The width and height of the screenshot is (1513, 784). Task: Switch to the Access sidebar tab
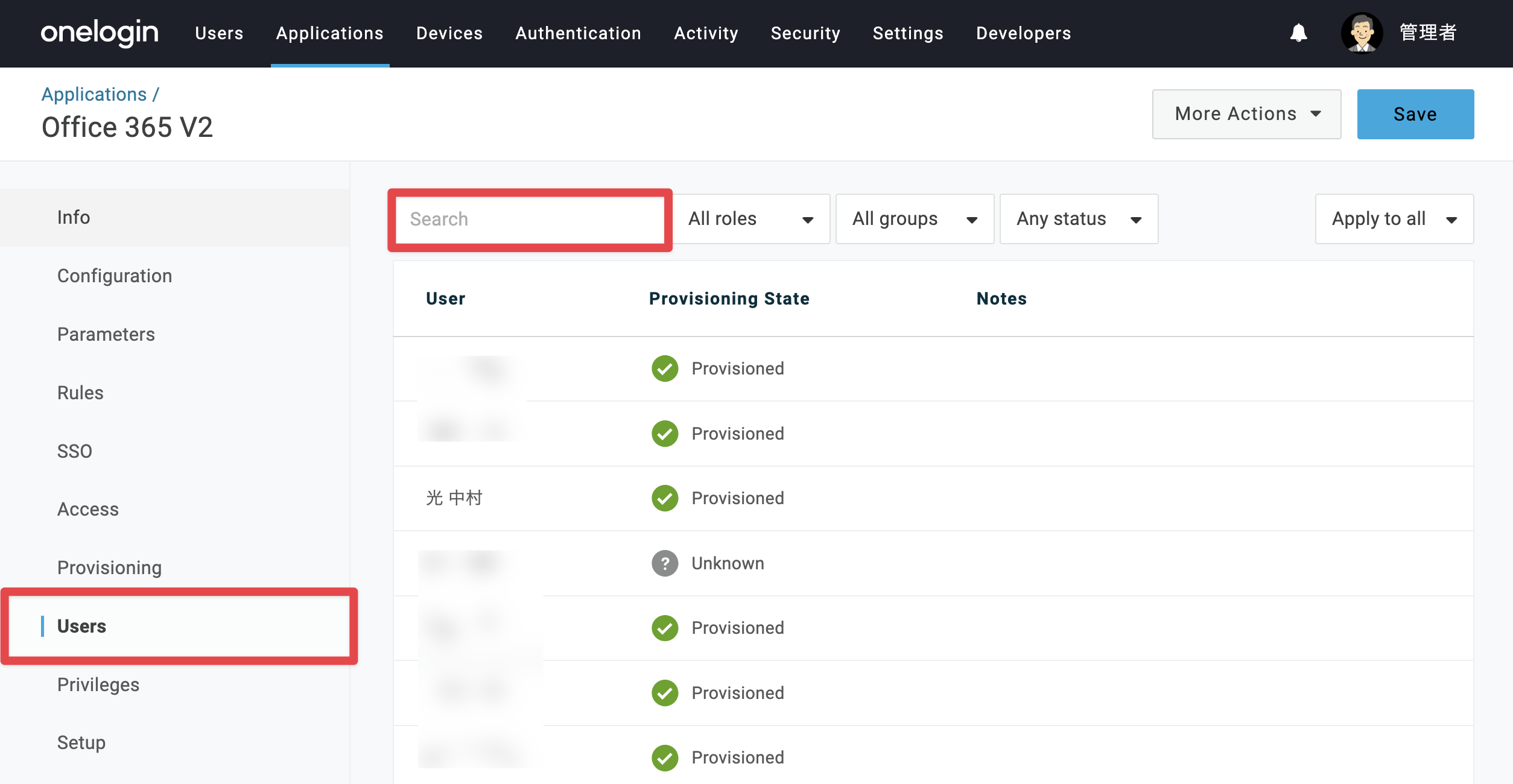[175, 510]
